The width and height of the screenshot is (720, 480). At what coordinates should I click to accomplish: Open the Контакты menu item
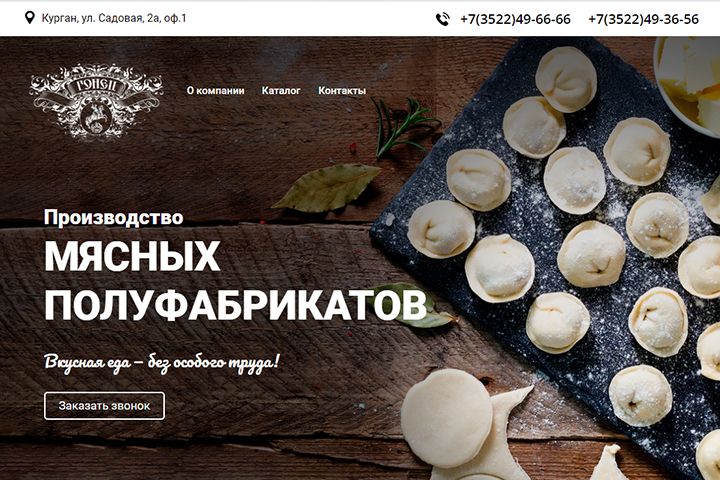[x=342, y=90]
